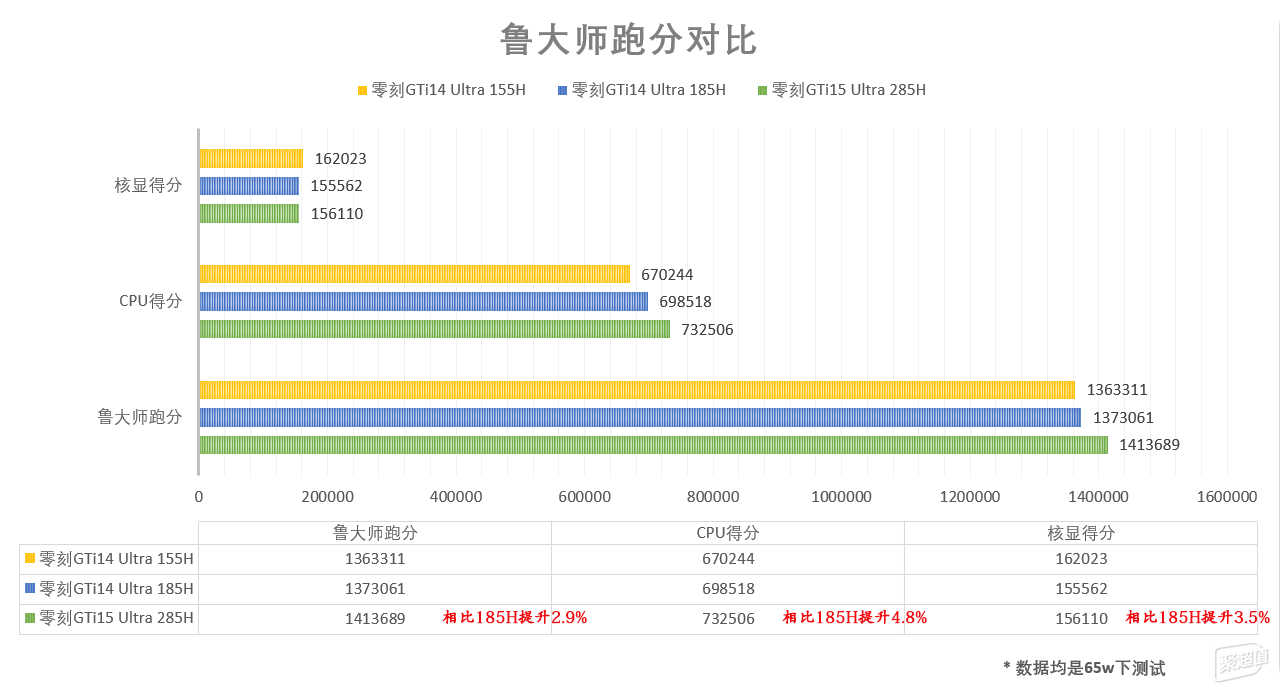Click the 1000000 horizontal axis tick label
Viewport: 1280px width, 693px height.
(841, 496)
